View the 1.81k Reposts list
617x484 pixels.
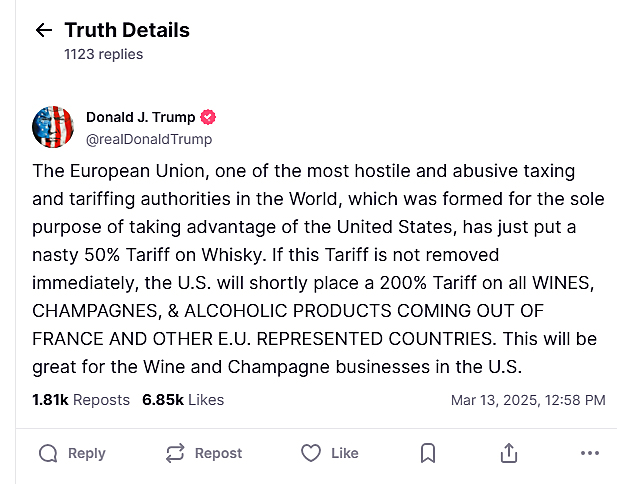[x=81, y=400]
